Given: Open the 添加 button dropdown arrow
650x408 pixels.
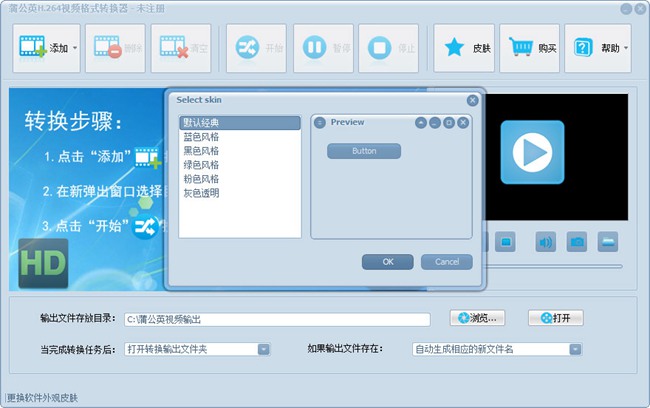Looking at the screenshot, I should point(75,48).
